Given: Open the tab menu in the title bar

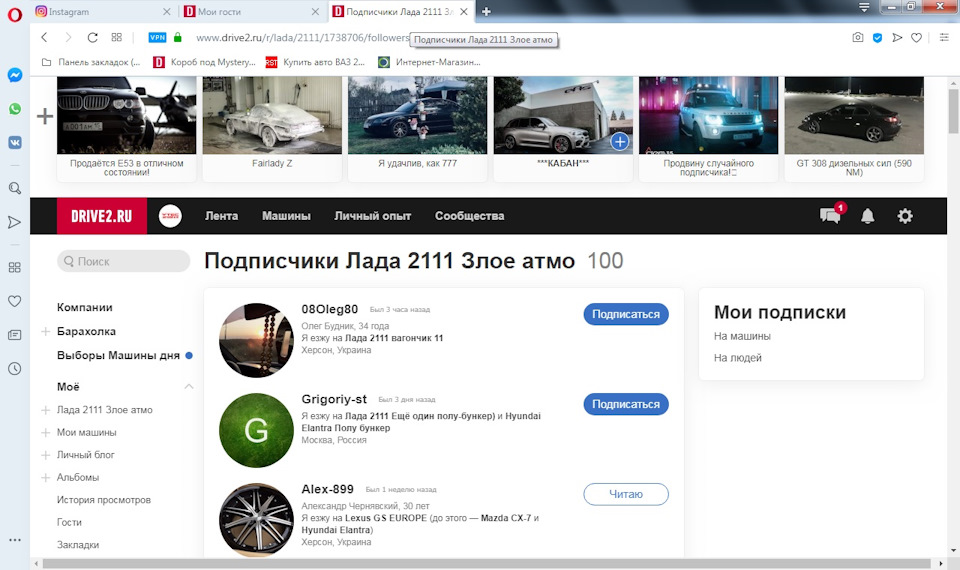Looking at the screenshot, I should point(864,7).
